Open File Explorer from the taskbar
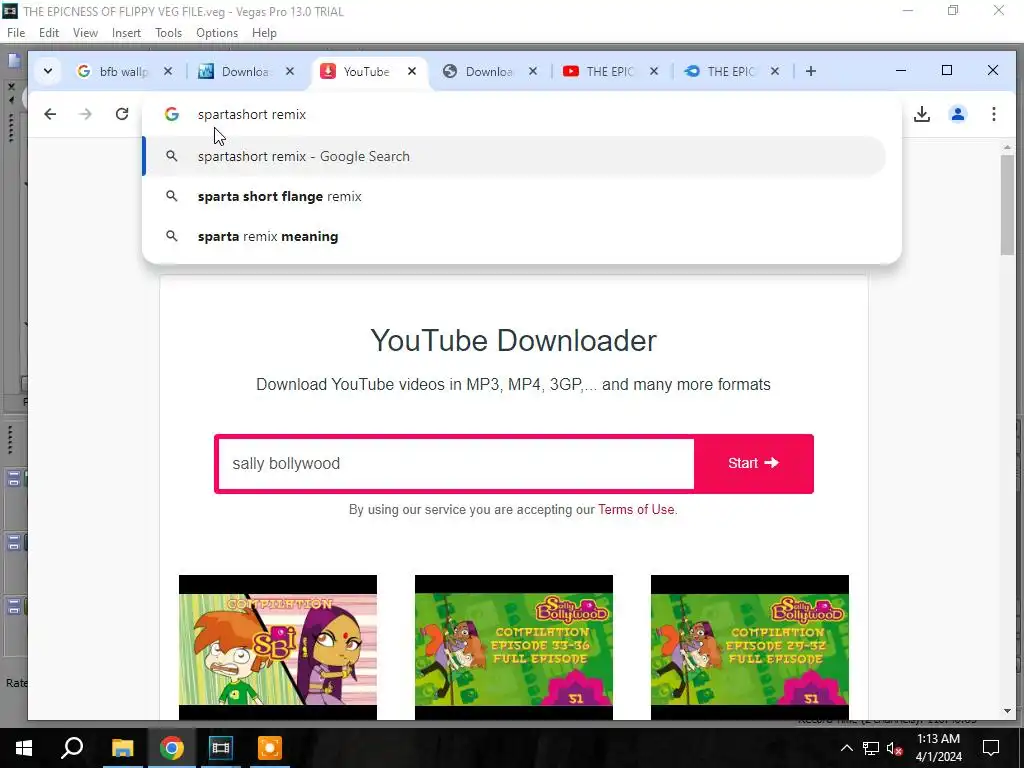The height and width of the screenshot is (768, 1024). tap(122, 748)
